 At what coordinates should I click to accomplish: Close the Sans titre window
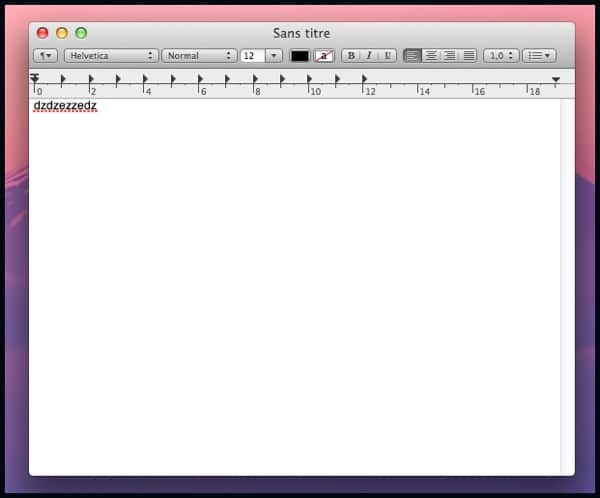[42, 33]
